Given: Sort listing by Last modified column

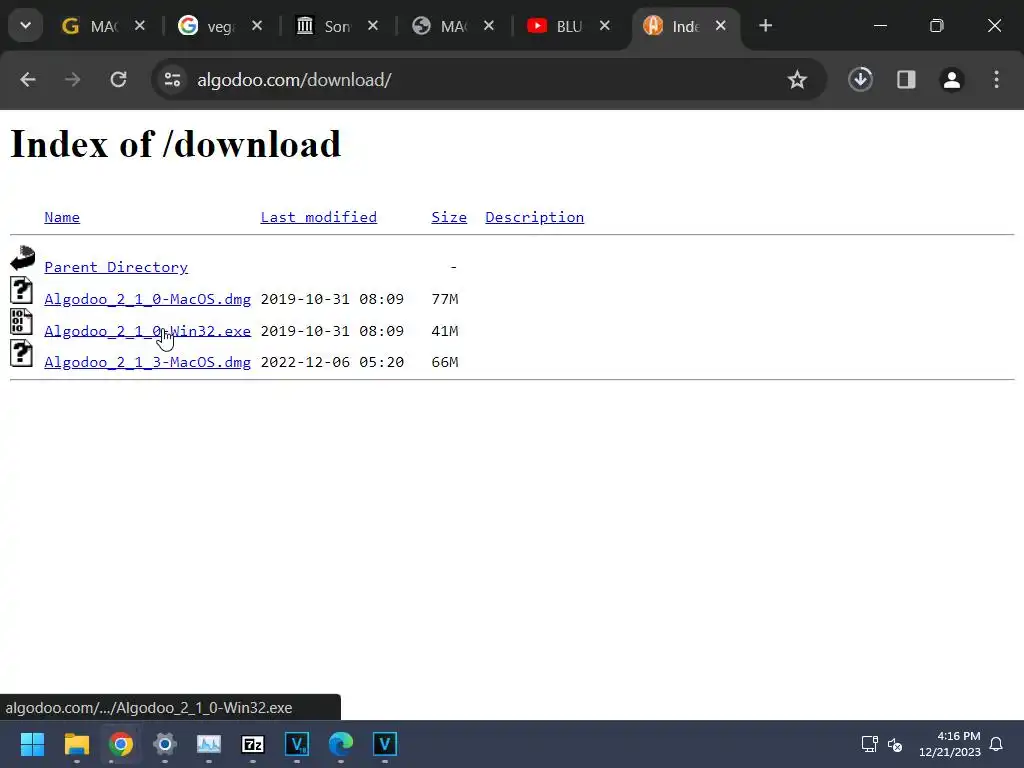Looking at the screenshot, I should [319, 217].
